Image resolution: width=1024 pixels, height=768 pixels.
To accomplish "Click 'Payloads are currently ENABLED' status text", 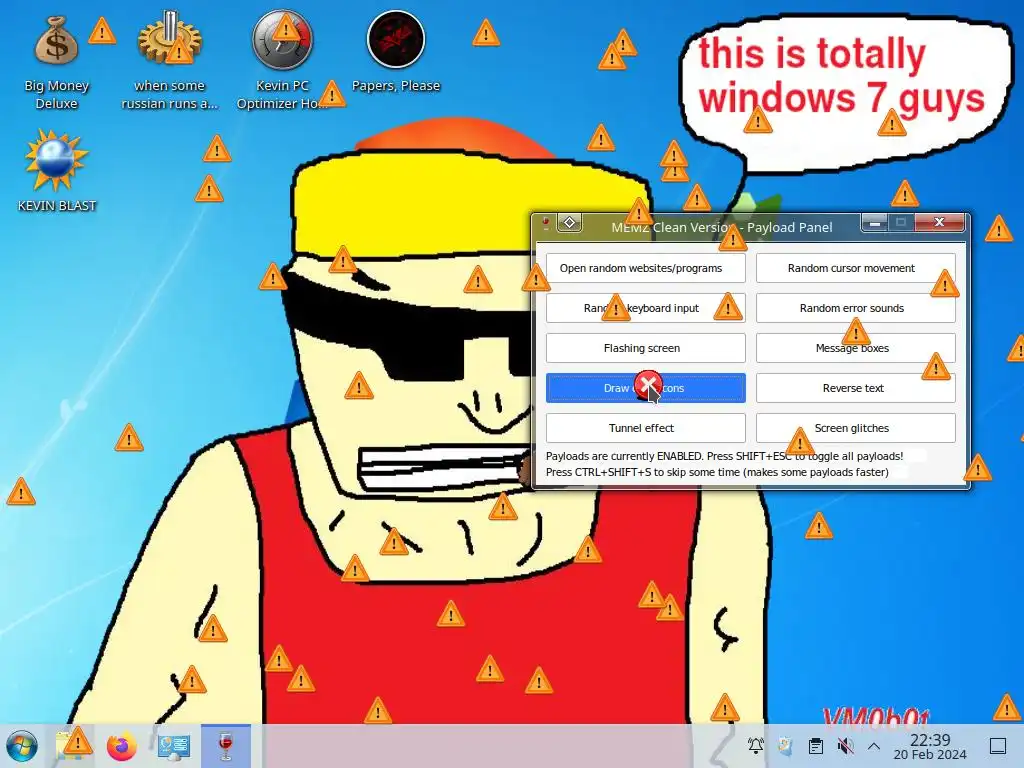I will pyautogui.click(x=724, y=456).
